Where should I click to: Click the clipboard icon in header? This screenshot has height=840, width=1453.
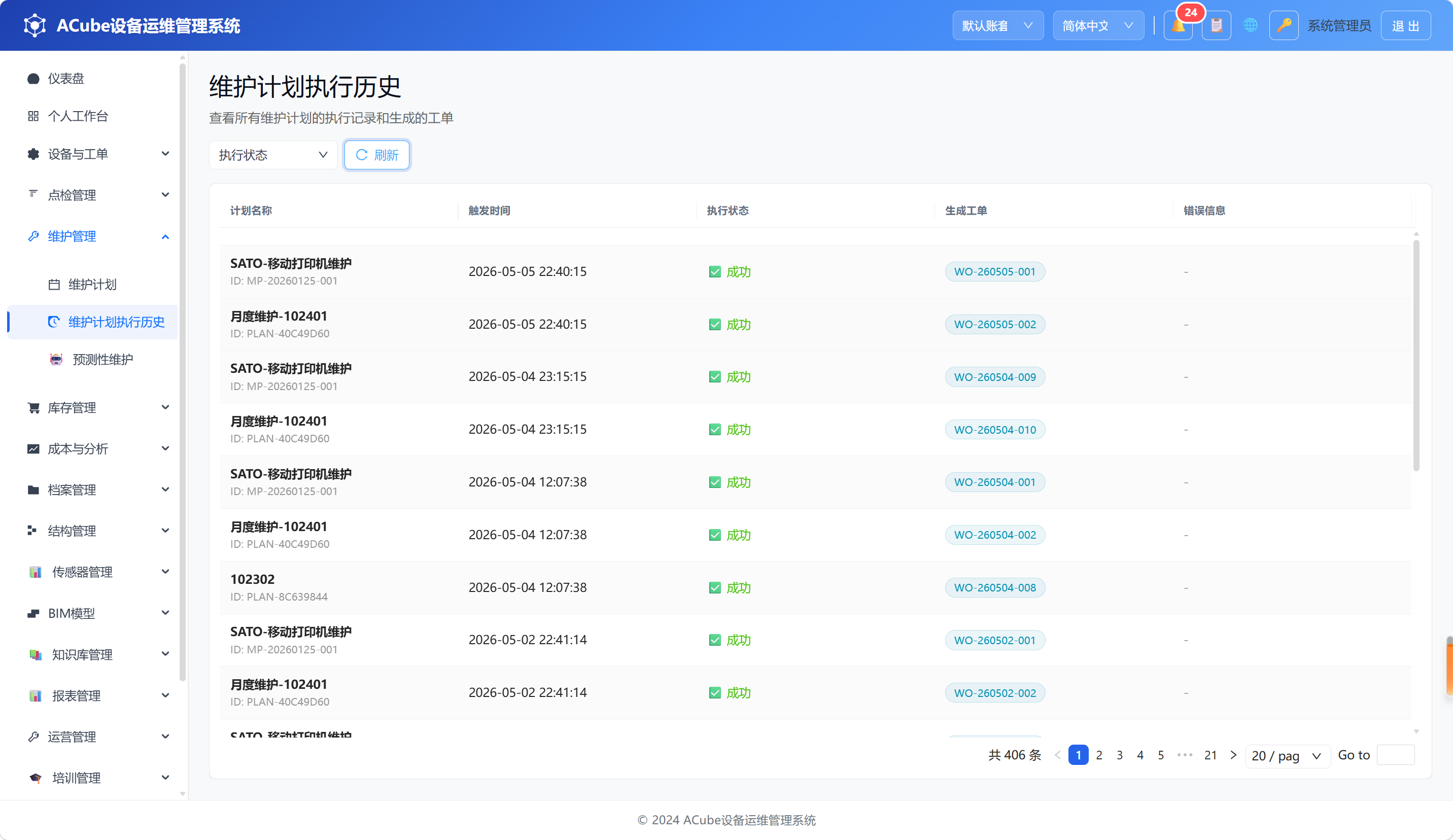[x=1216, y=26]
